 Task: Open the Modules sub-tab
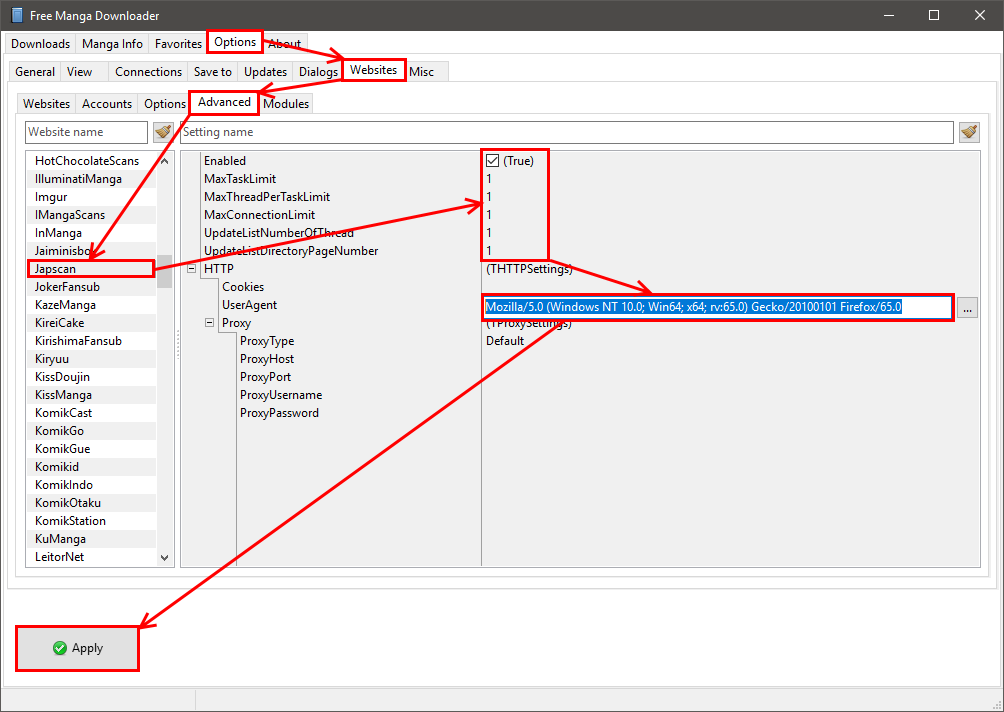pos(286,104)
